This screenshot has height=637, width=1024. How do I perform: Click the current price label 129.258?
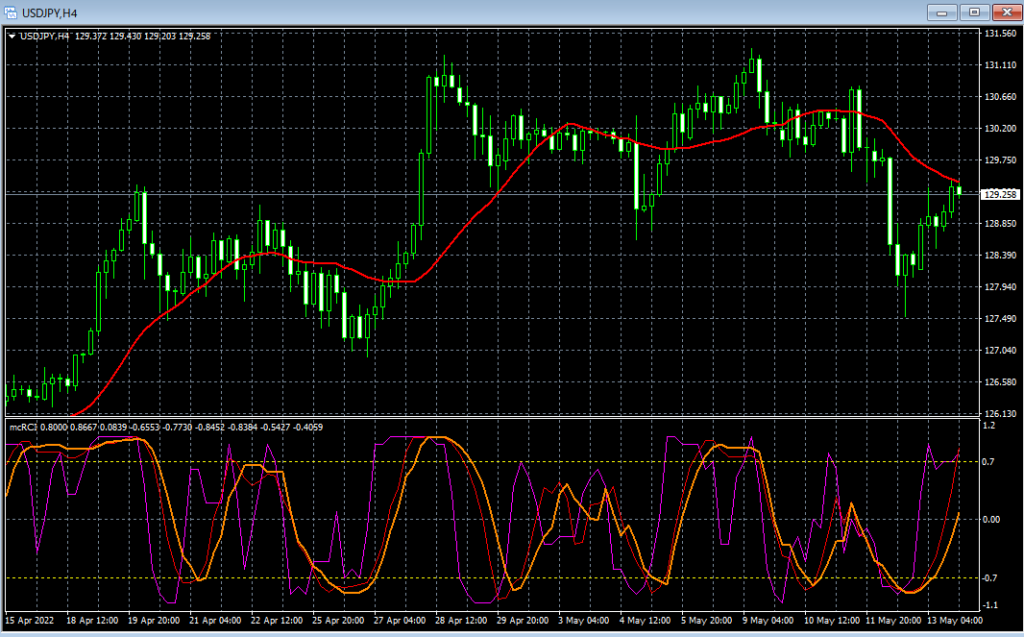tap(1000, 194)
